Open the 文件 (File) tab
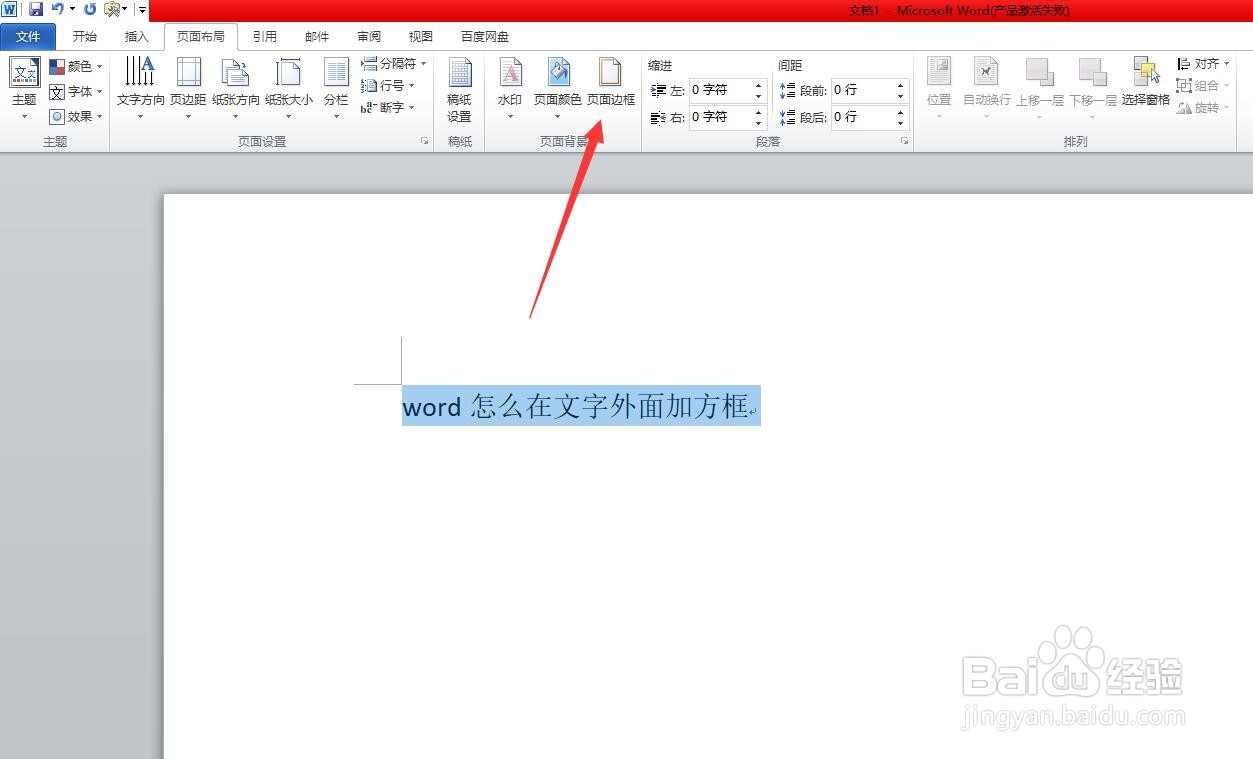Viewport: 1253px width, 759px height. click(28, 37)
